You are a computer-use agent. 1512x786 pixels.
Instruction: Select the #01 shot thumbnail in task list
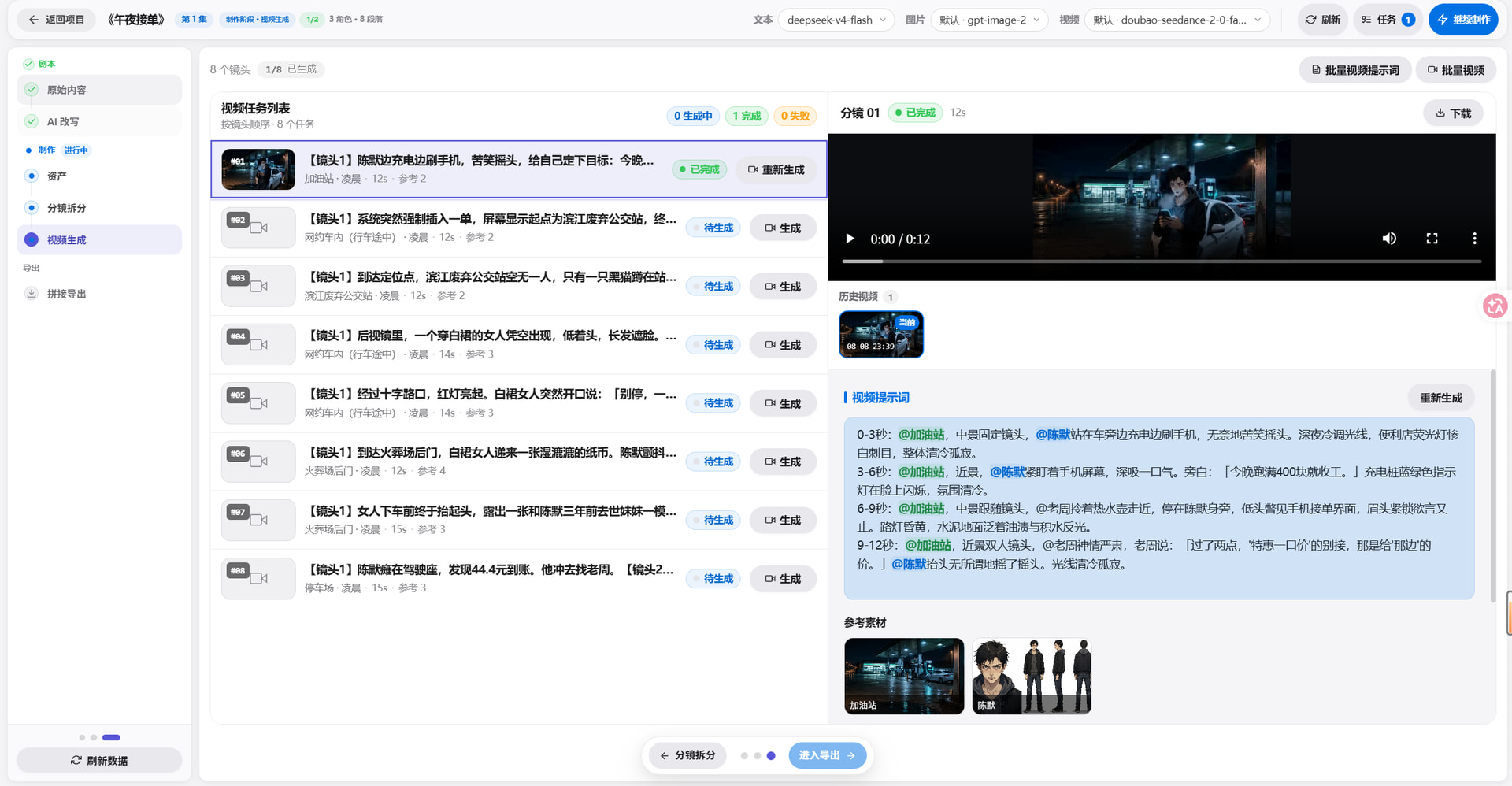258,169
